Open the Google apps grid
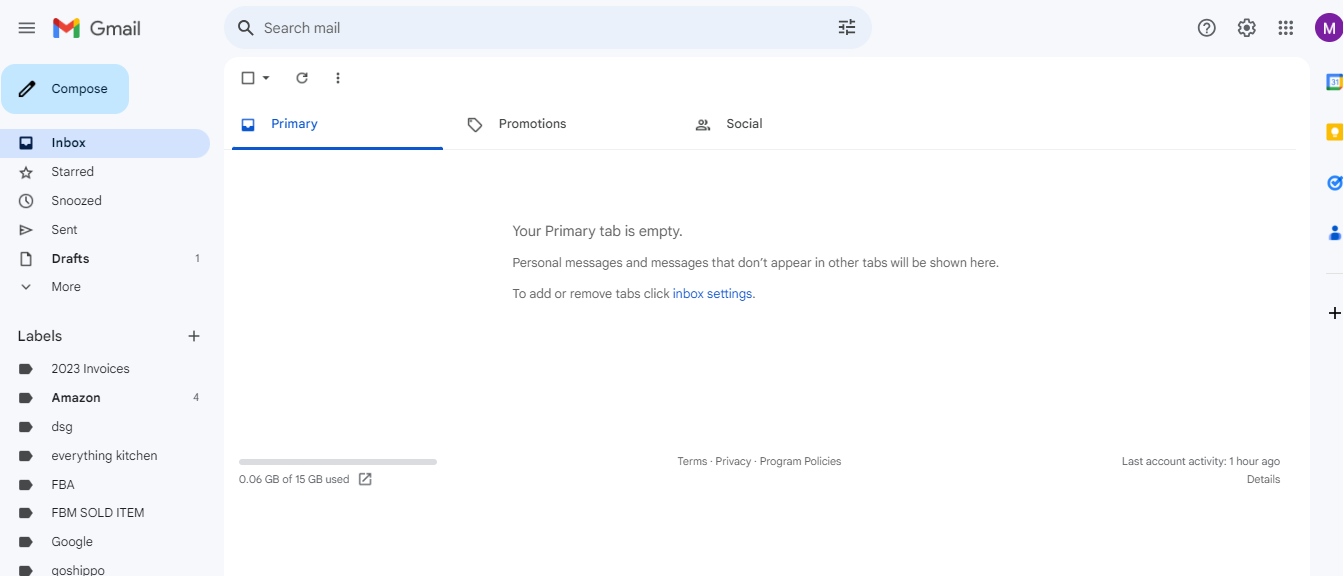 1286,28
